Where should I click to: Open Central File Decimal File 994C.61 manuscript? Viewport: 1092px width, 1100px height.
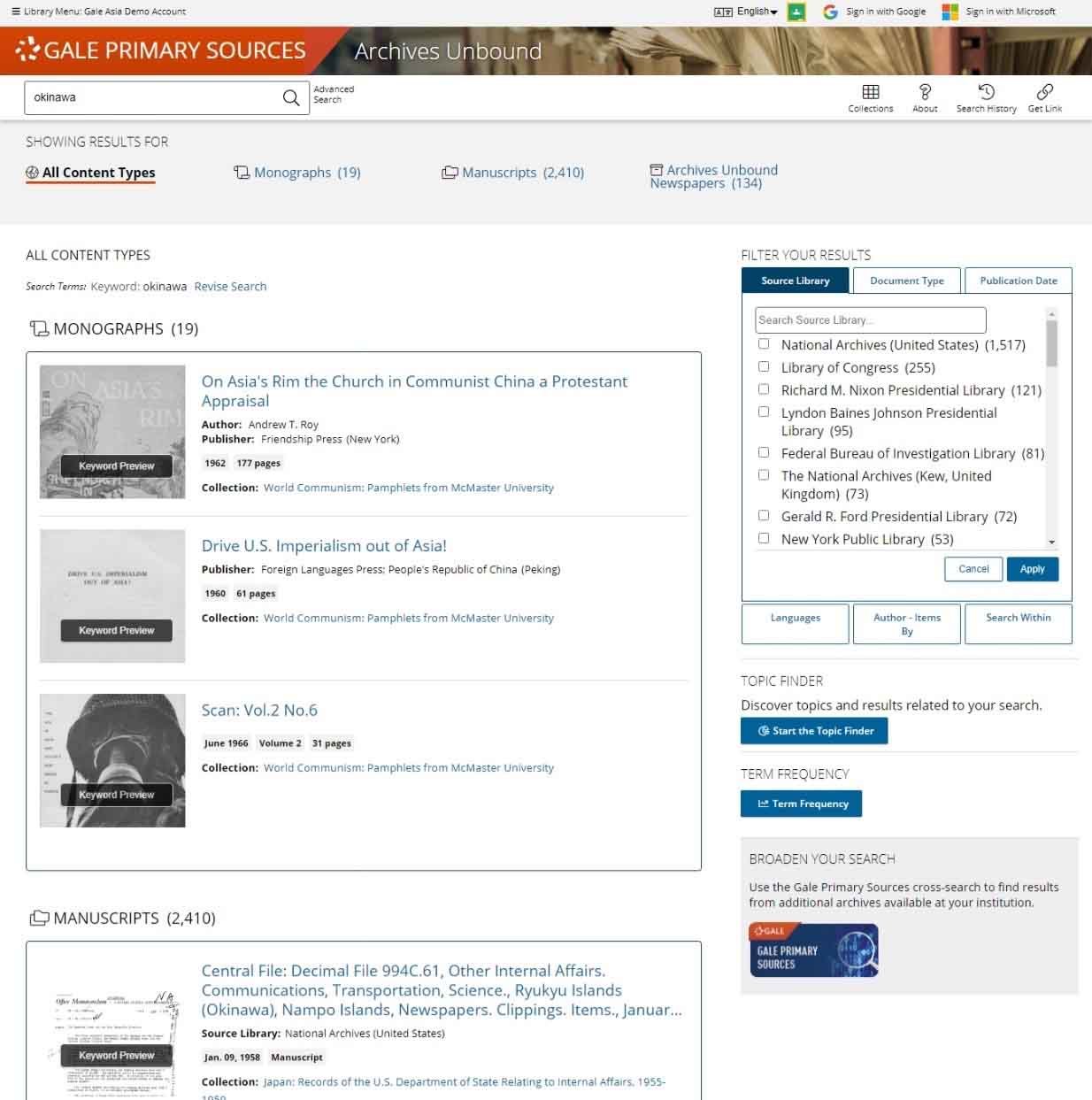442,990
